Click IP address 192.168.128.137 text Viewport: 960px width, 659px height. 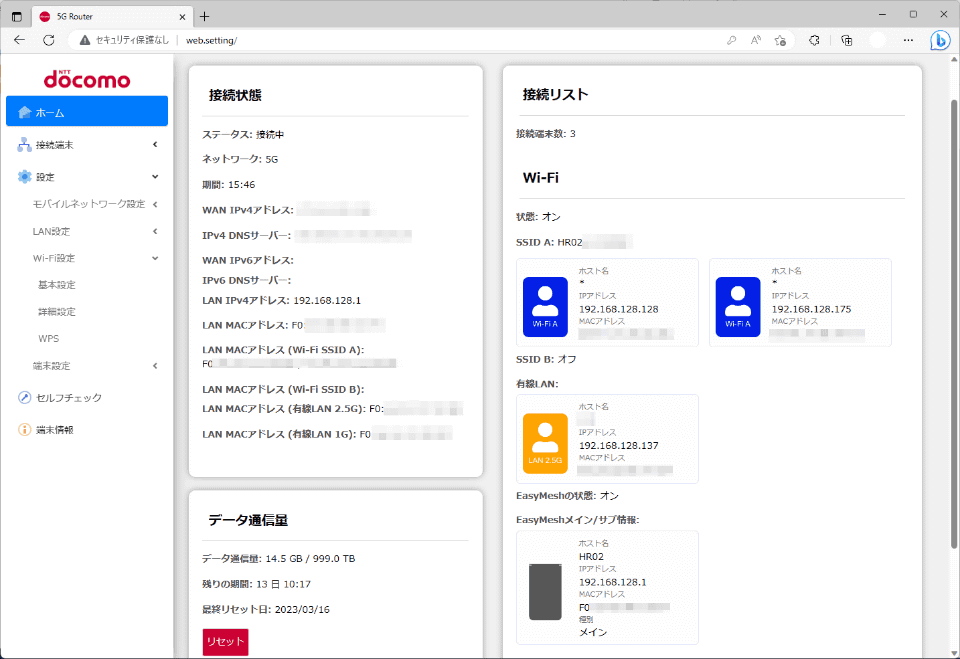coord(619,446)
